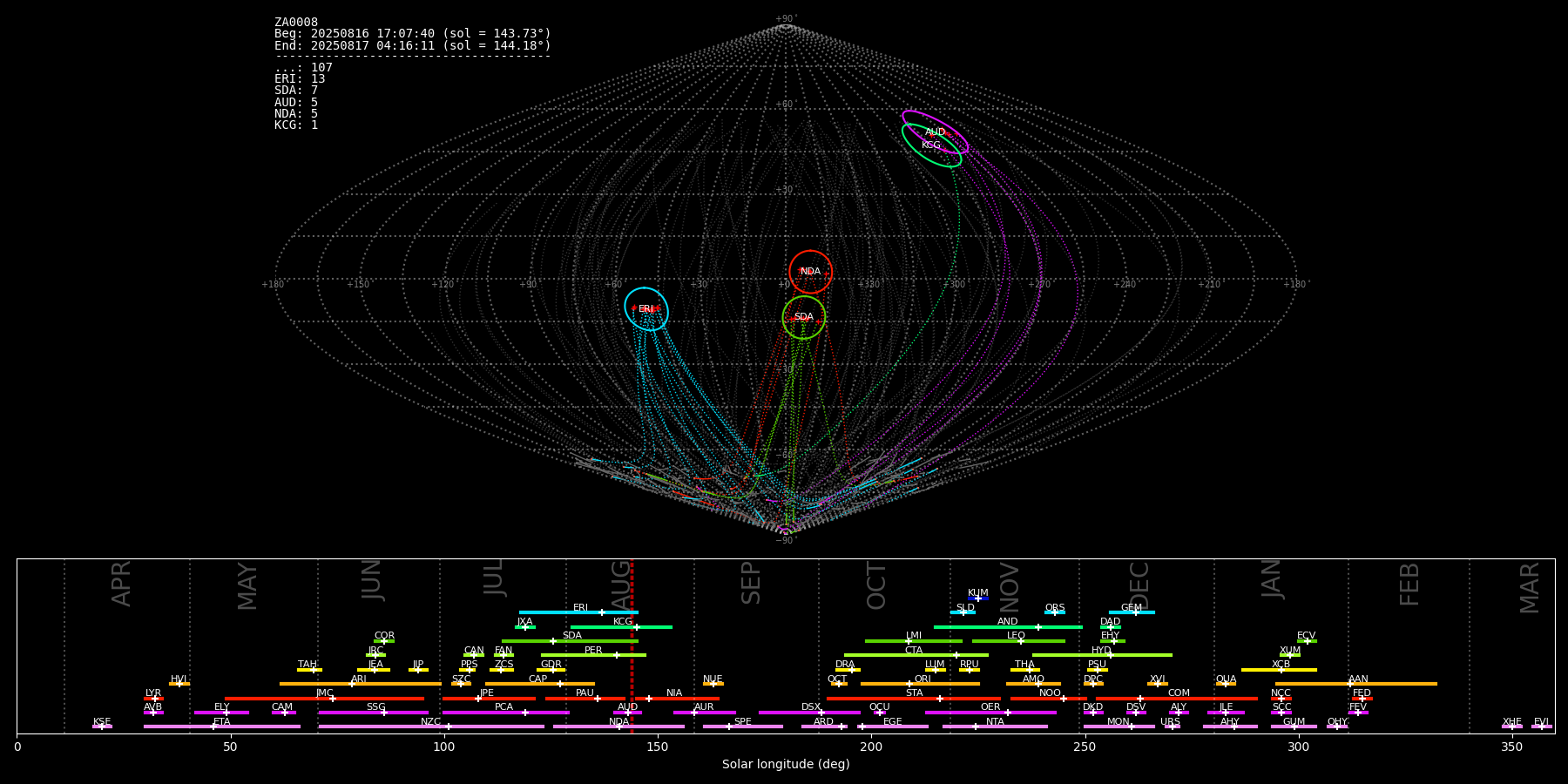The width and height of the screenshot is (1568, 784).
Task: Select the station code ZA0008 text
Action: click(x=296, y=23)
